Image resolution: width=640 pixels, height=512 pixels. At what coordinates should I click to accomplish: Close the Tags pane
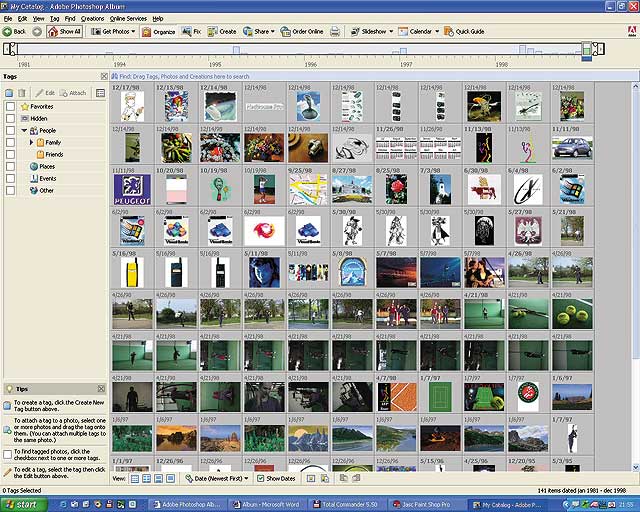pos(104,76)
